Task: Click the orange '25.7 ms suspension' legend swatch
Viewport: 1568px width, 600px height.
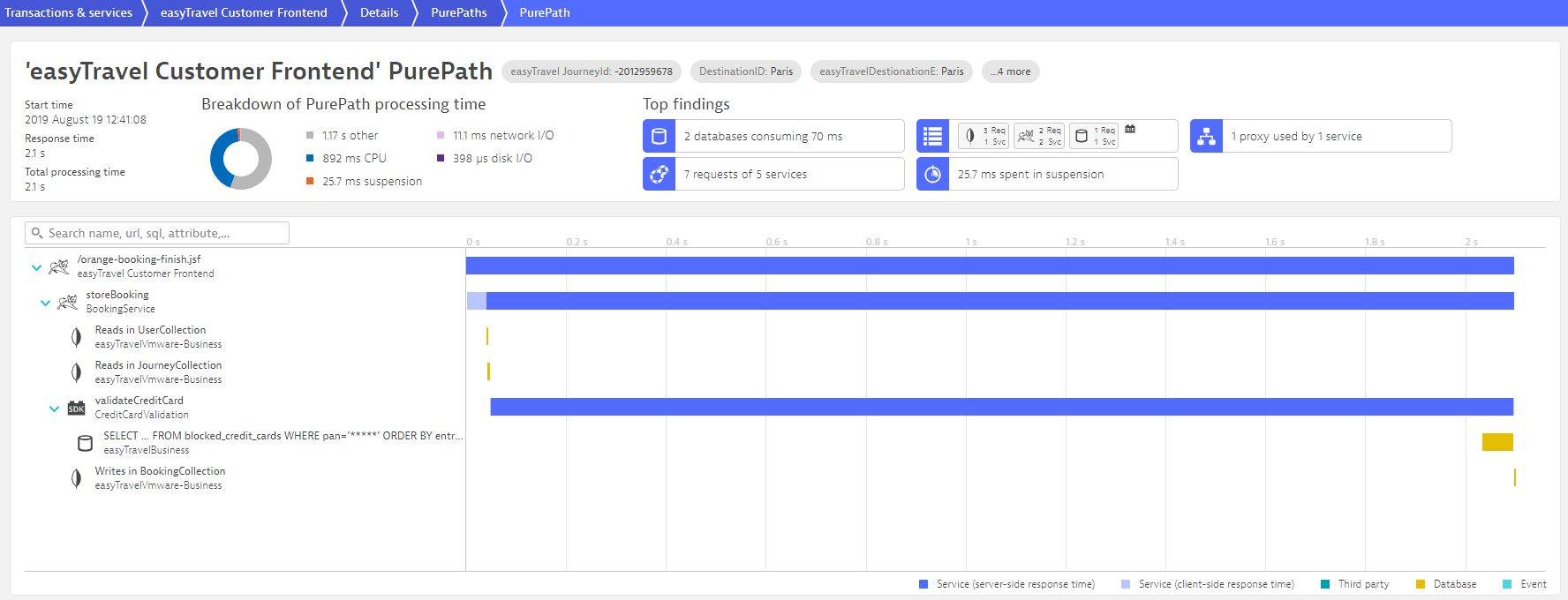Action: (x=310, y=181)
